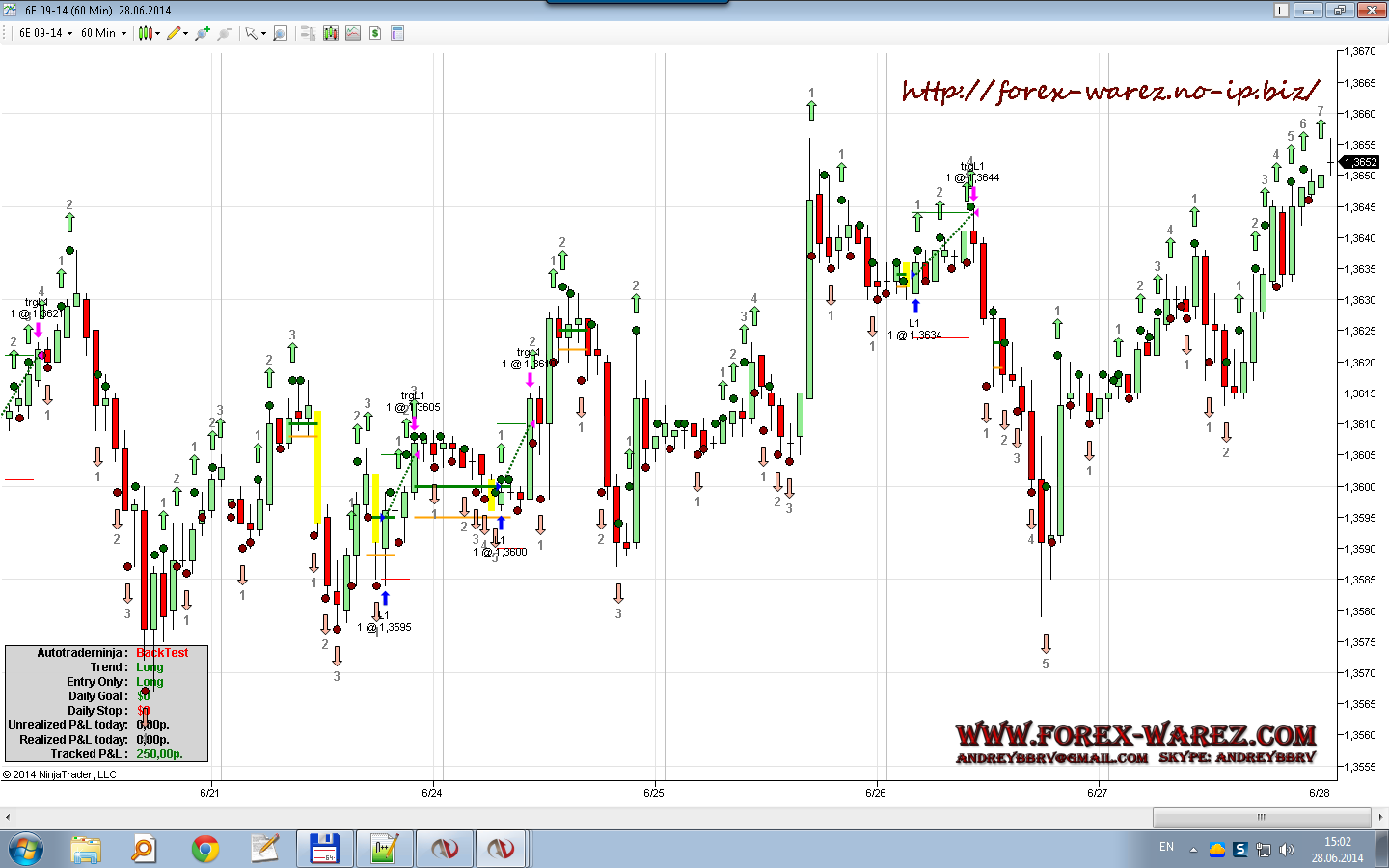
Task: Open the strategies dollar sign icon
Action: pyautogui.click(x=375, y=33)
